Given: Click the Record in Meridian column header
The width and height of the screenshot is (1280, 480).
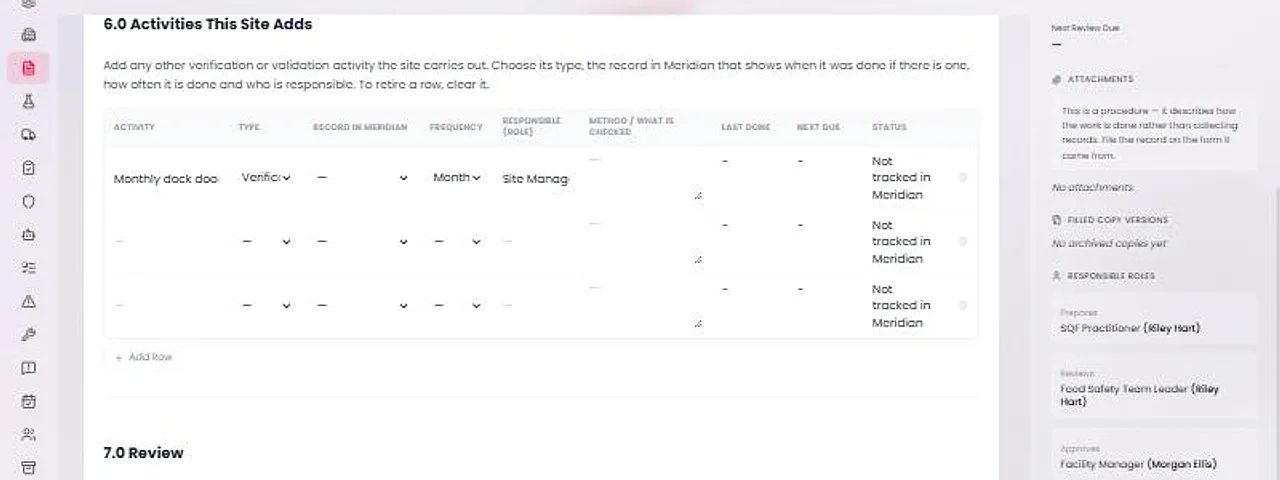Looking at the screenshot, I should (x=360, y=127).
